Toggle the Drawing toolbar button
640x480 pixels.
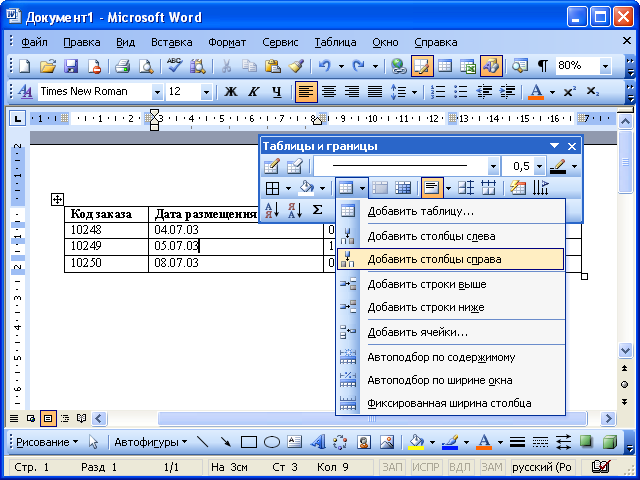click(x=491, y=66)
